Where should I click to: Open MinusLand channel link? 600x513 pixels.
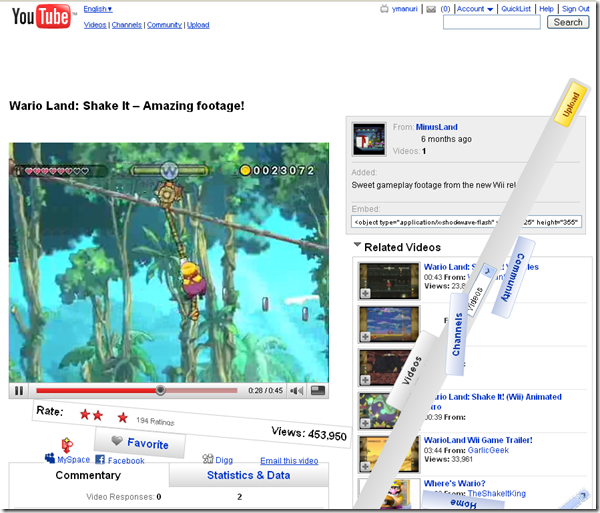tap(436, 127)
